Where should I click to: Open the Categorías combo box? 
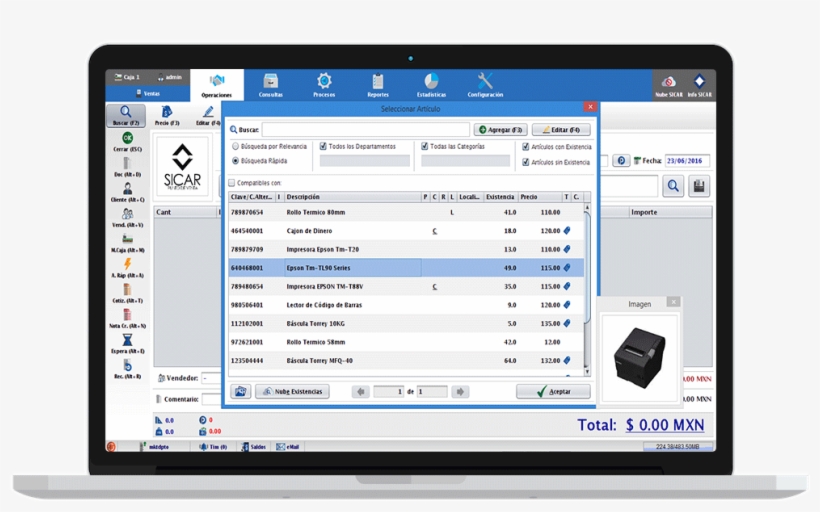tap(465, 160)
